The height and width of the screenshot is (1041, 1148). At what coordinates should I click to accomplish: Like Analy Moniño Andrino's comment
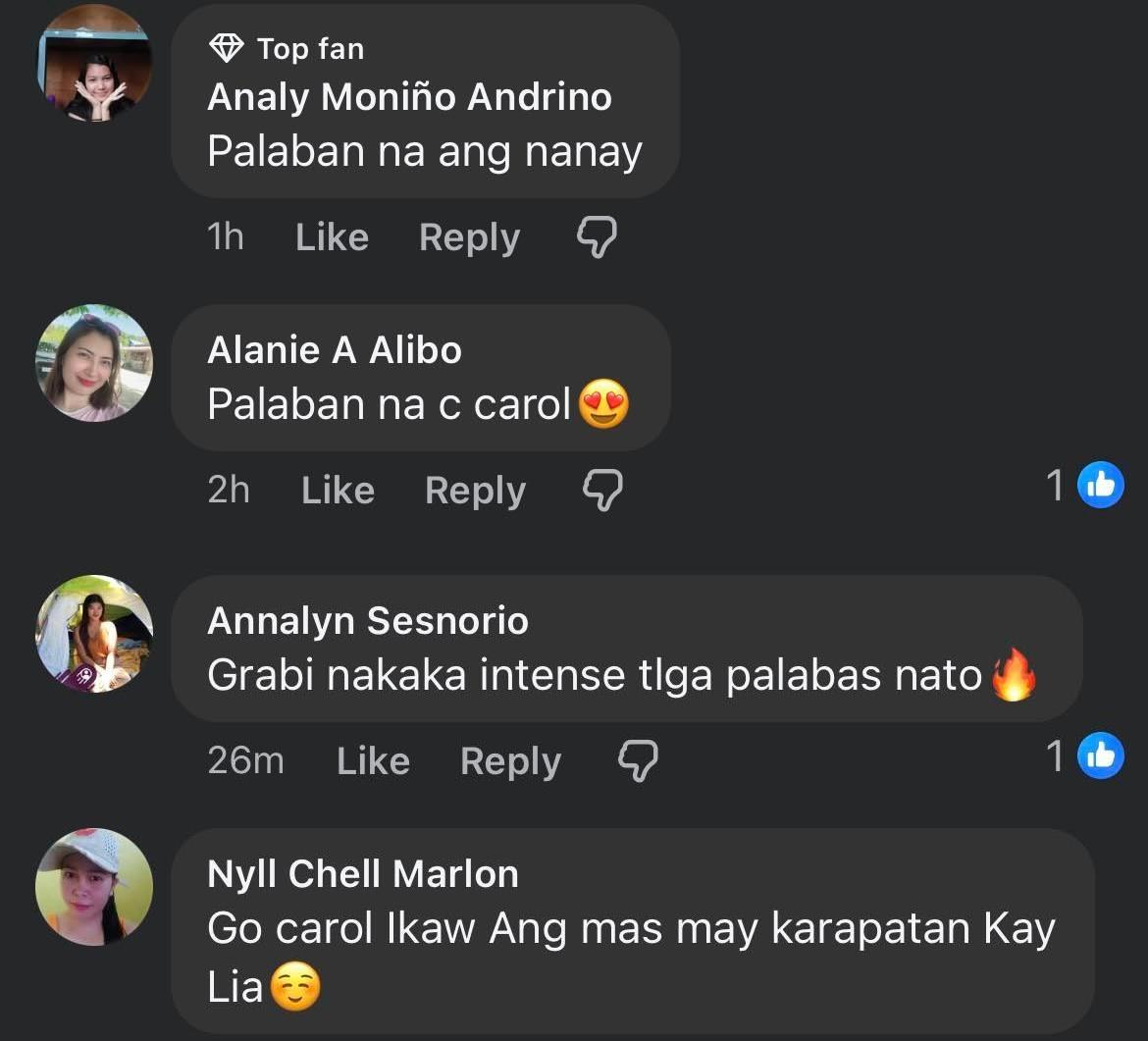point(332,237)
